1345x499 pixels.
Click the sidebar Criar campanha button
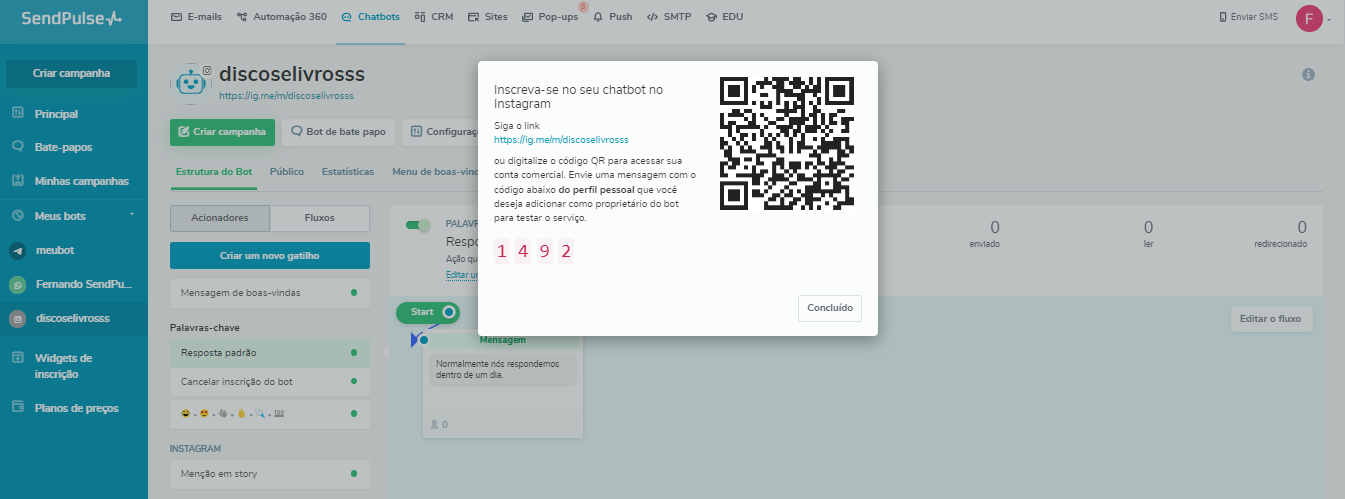(x=71, y=73)
